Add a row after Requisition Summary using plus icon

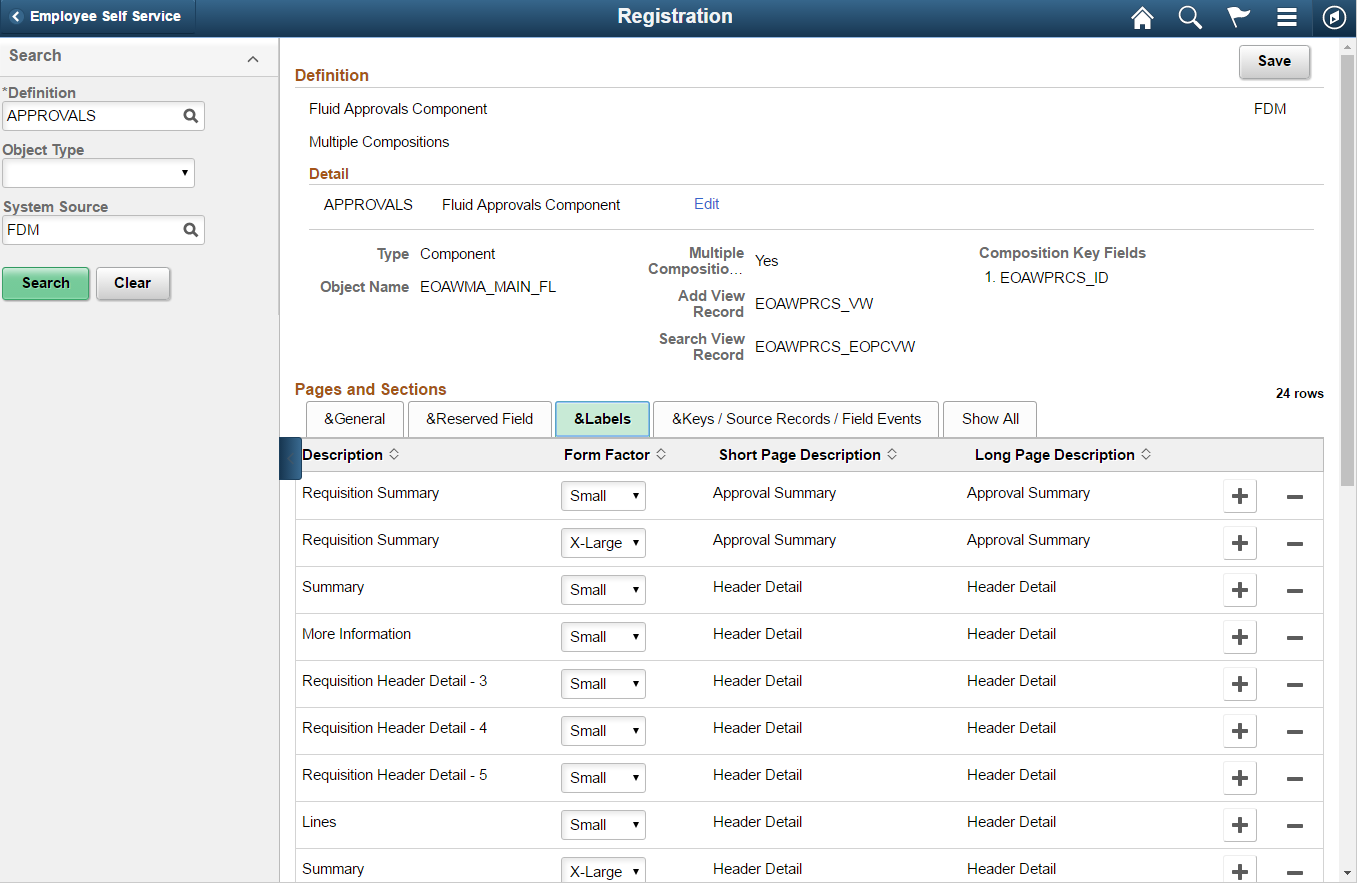point(1239,495)
